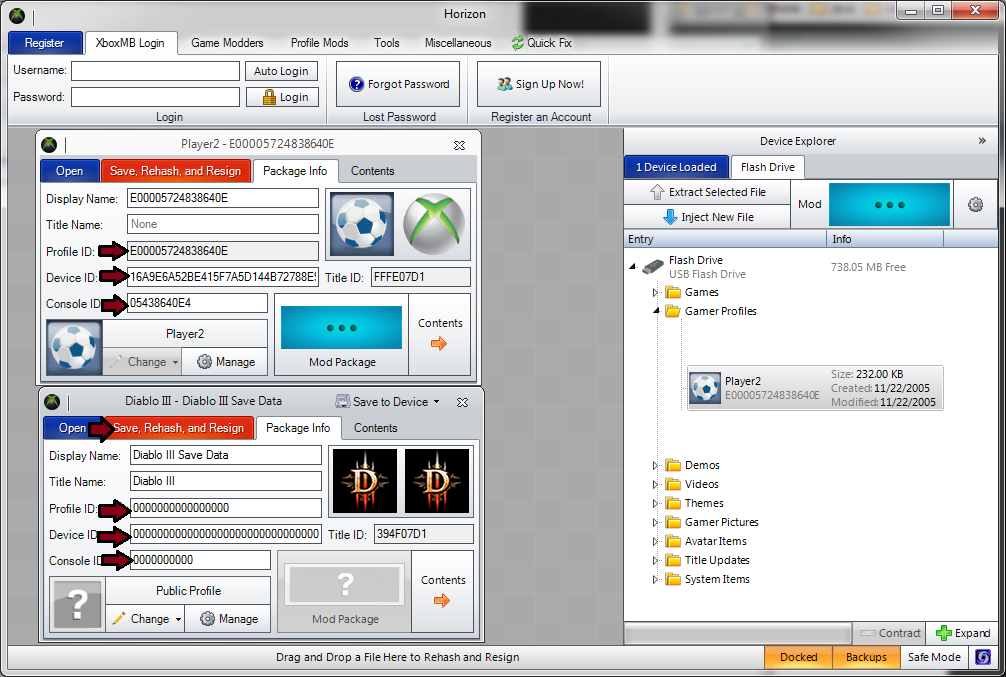The height and width of the screenshot is (677, 1006).
Task: Click the Quick Fix refresh icon
Action: click(518, 43)
